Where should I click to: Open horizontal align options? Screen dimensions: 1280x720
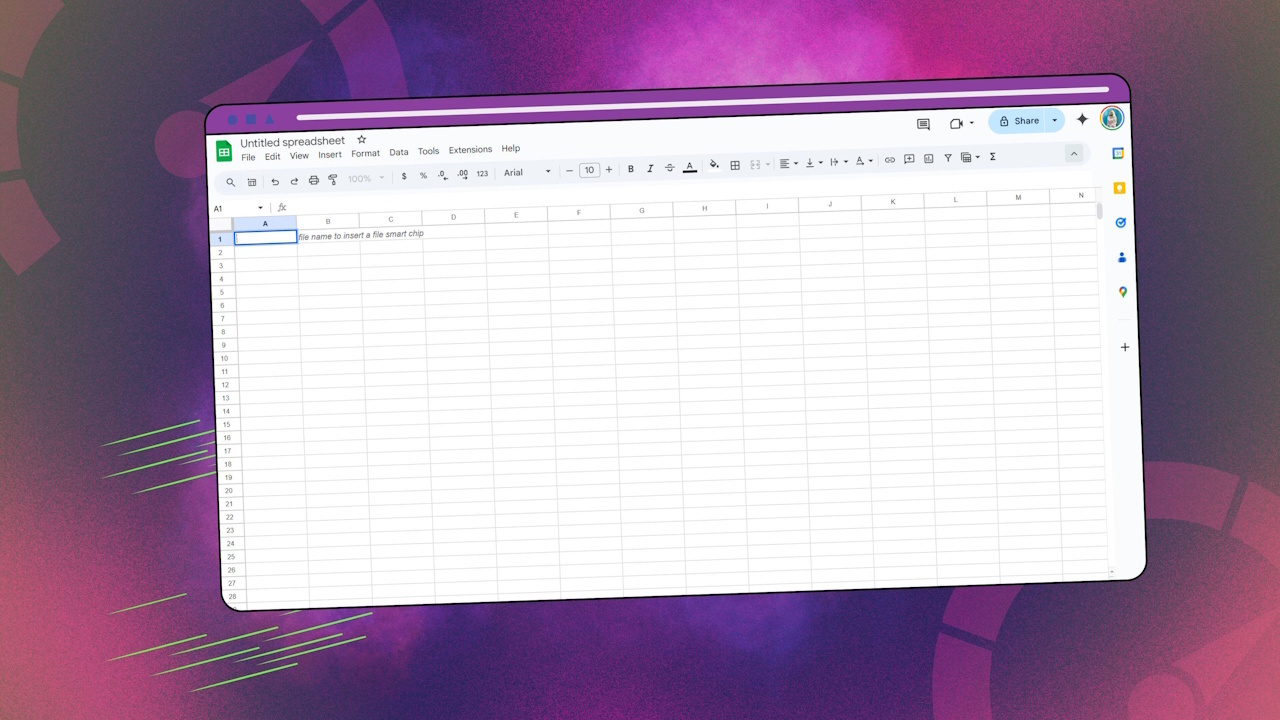point(789,163)
